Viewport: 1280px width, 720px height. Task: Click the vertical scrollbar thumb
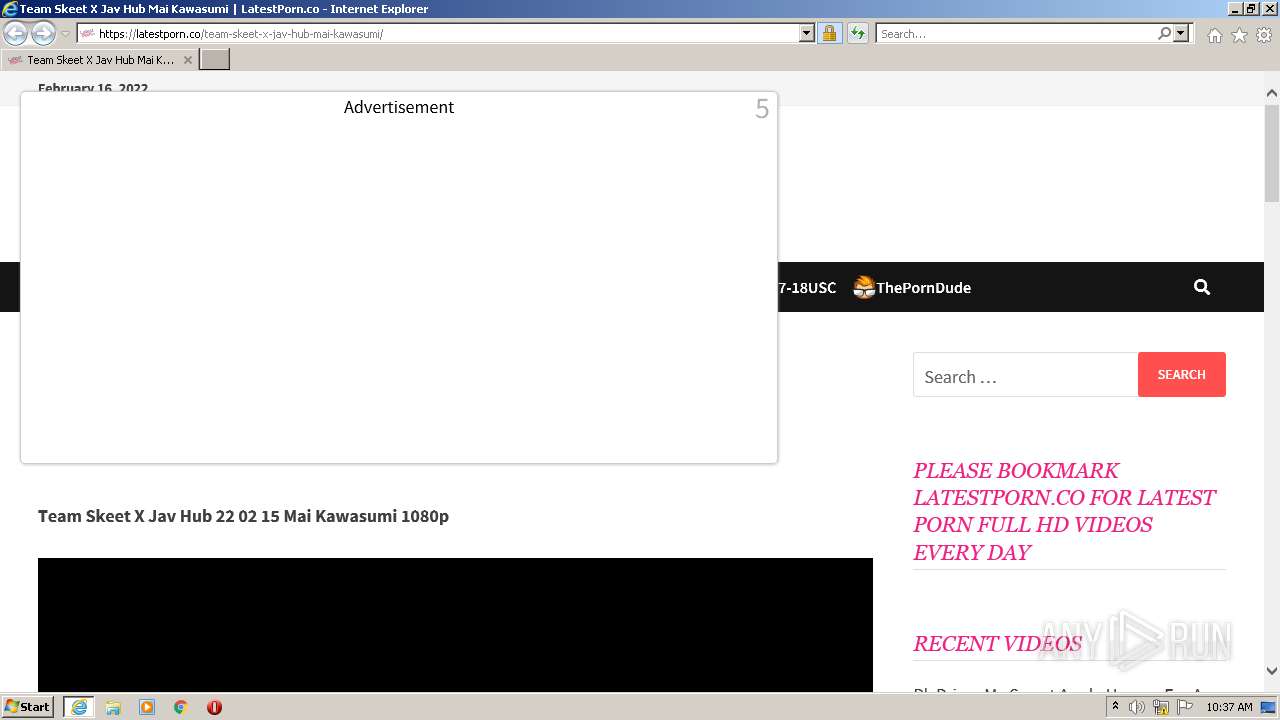[x=1272, y=152]
